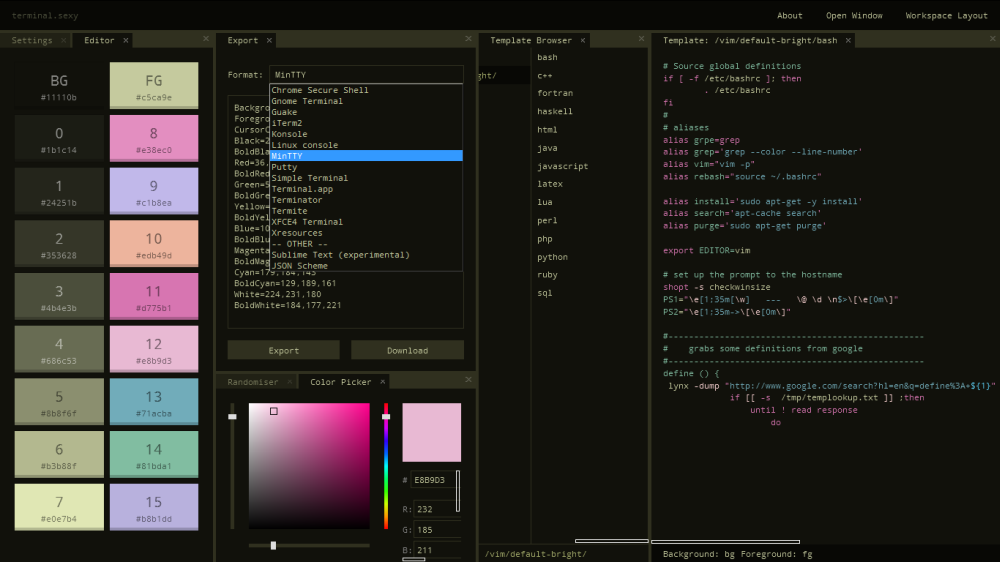Click the terminal.sexy logo
This screenshot has height=562, width=1000.
click(x=45, y=15)
